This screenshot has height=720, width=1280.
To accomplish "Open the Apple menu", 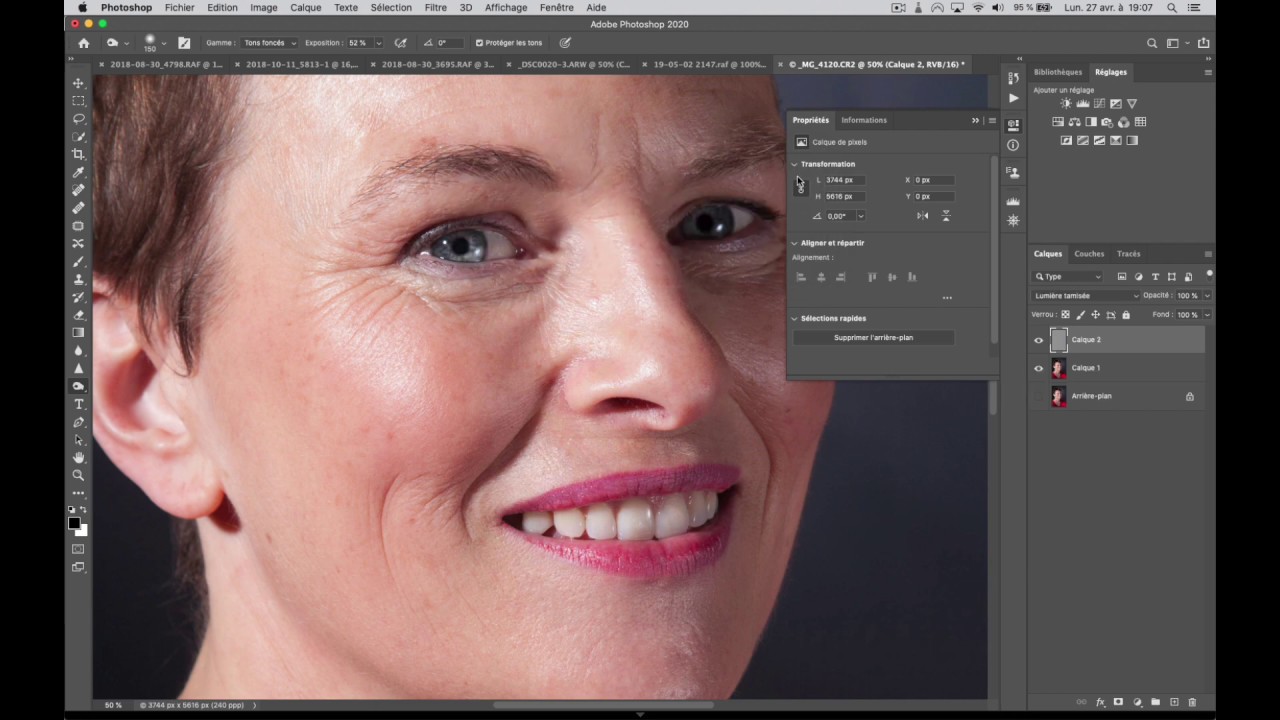I will (82, 7).
